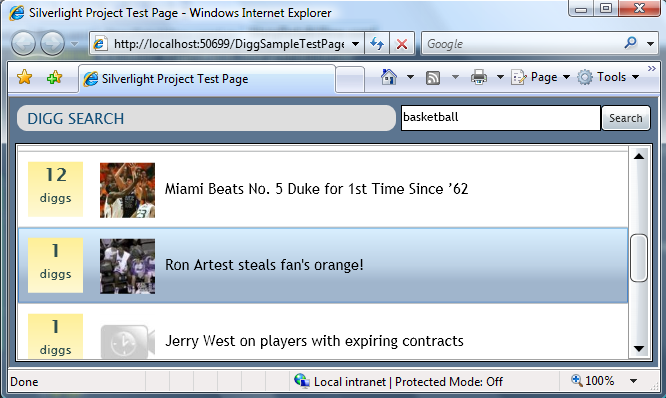Click the list scrollbar down arrow
The height and width of the screenshot is (398, 666).
pyautogui.click(x=638, y=349)
